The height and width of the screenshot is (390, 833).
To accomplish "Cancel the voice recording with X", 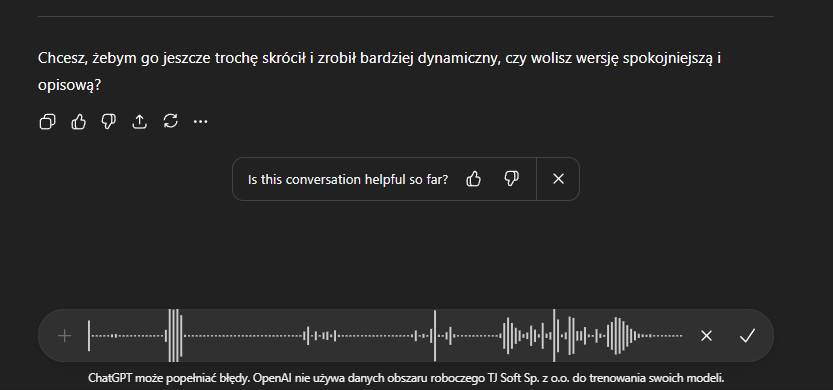I will pos(706,336).
